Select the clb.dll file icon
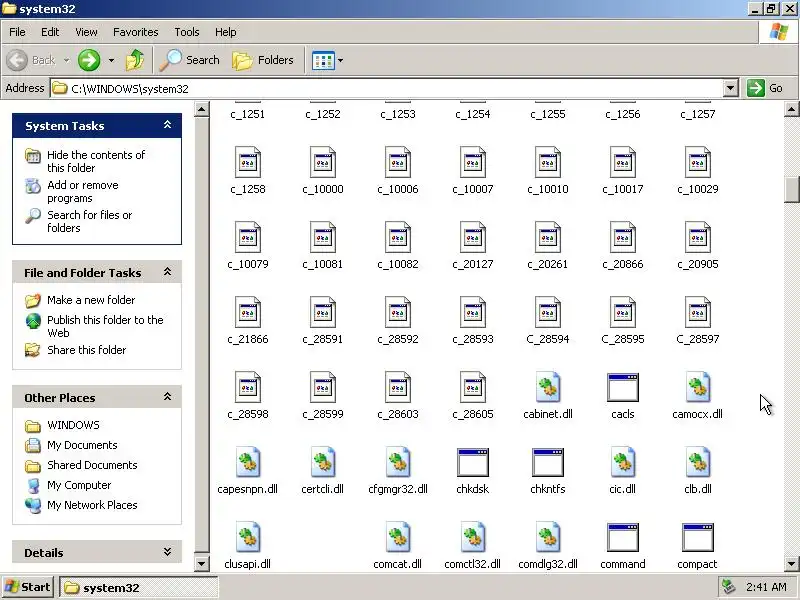This screenshot has width=800, height=600. [697, 462]
